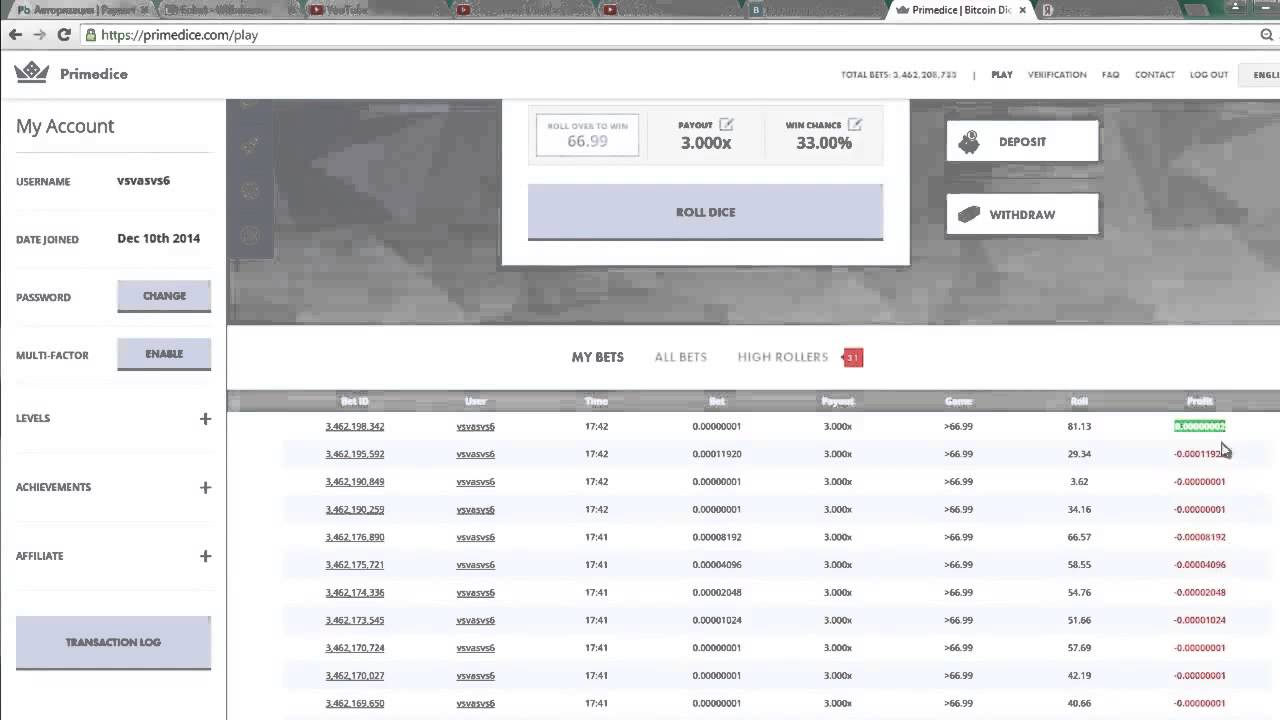Switch to the Payeer browser tab
Screen dimensions: 1280x720
coord(82,10)
